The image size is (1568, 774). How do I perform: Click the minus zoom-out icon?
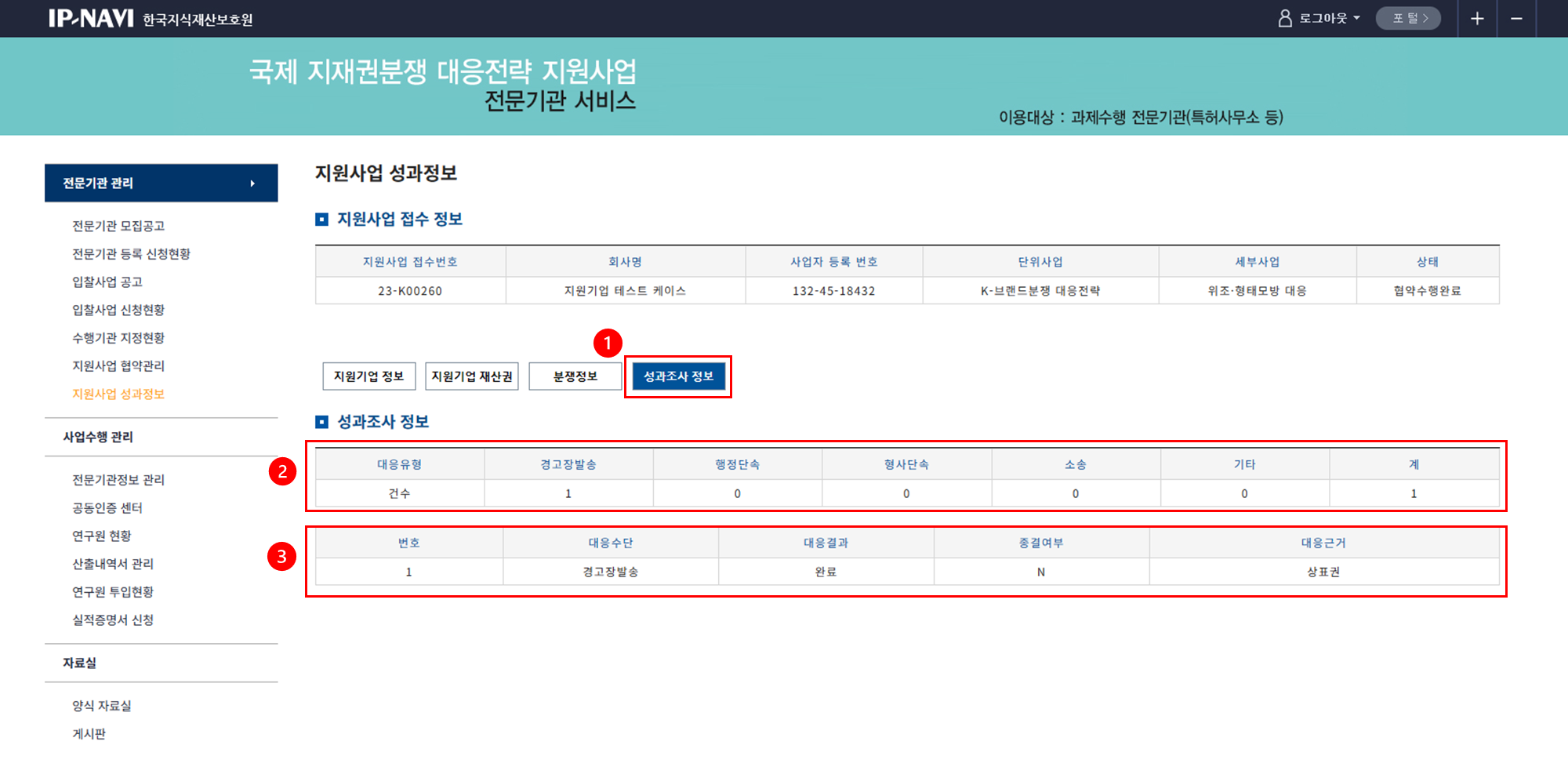(1516, 18)
